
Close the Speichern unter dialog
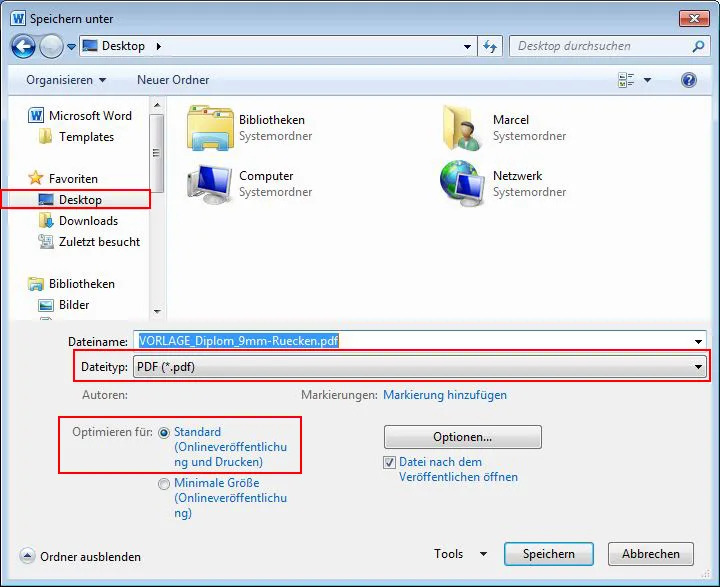(x=694, y=18)
